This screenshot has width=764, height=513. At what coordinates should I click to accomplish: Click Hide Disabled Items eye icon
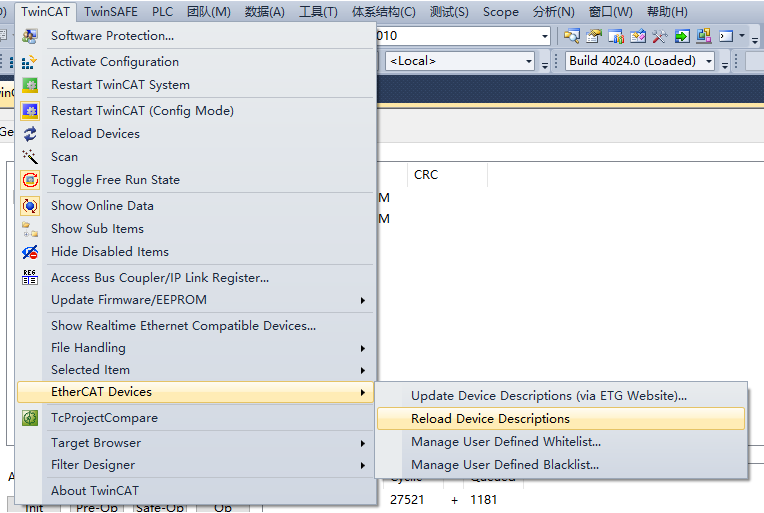30,252
